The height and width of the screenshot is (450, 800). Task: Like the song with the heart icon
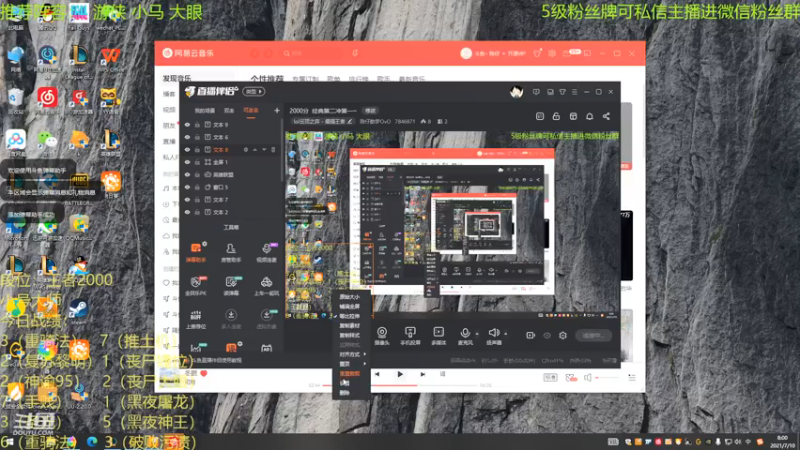pos(204,373)
